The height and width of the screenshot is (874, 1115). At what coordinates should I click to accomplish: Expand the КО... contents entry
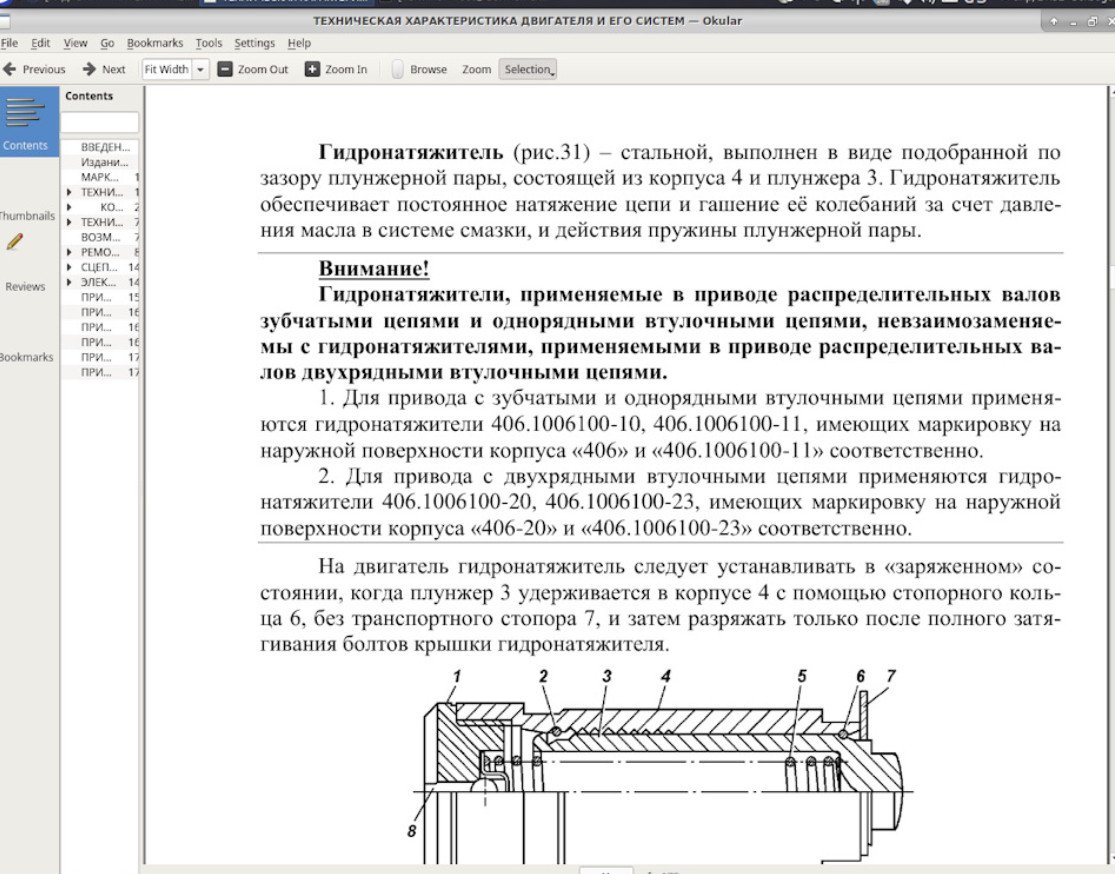69,207
